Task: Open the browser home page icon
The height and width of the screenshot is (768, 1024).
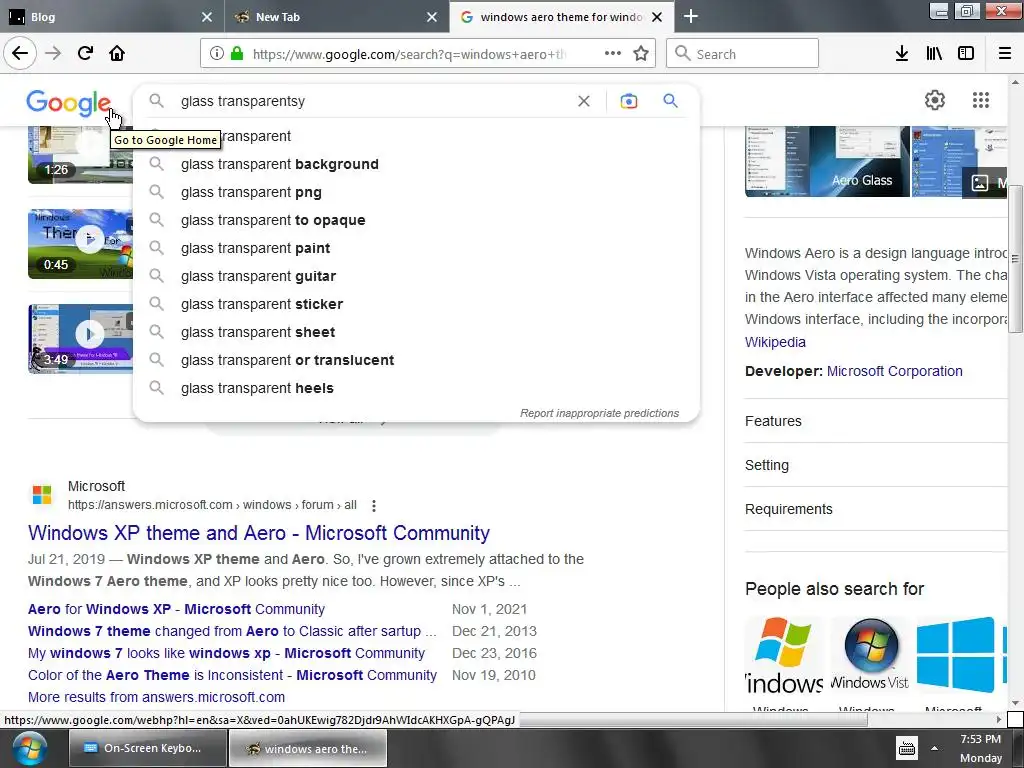Action: 117,54
